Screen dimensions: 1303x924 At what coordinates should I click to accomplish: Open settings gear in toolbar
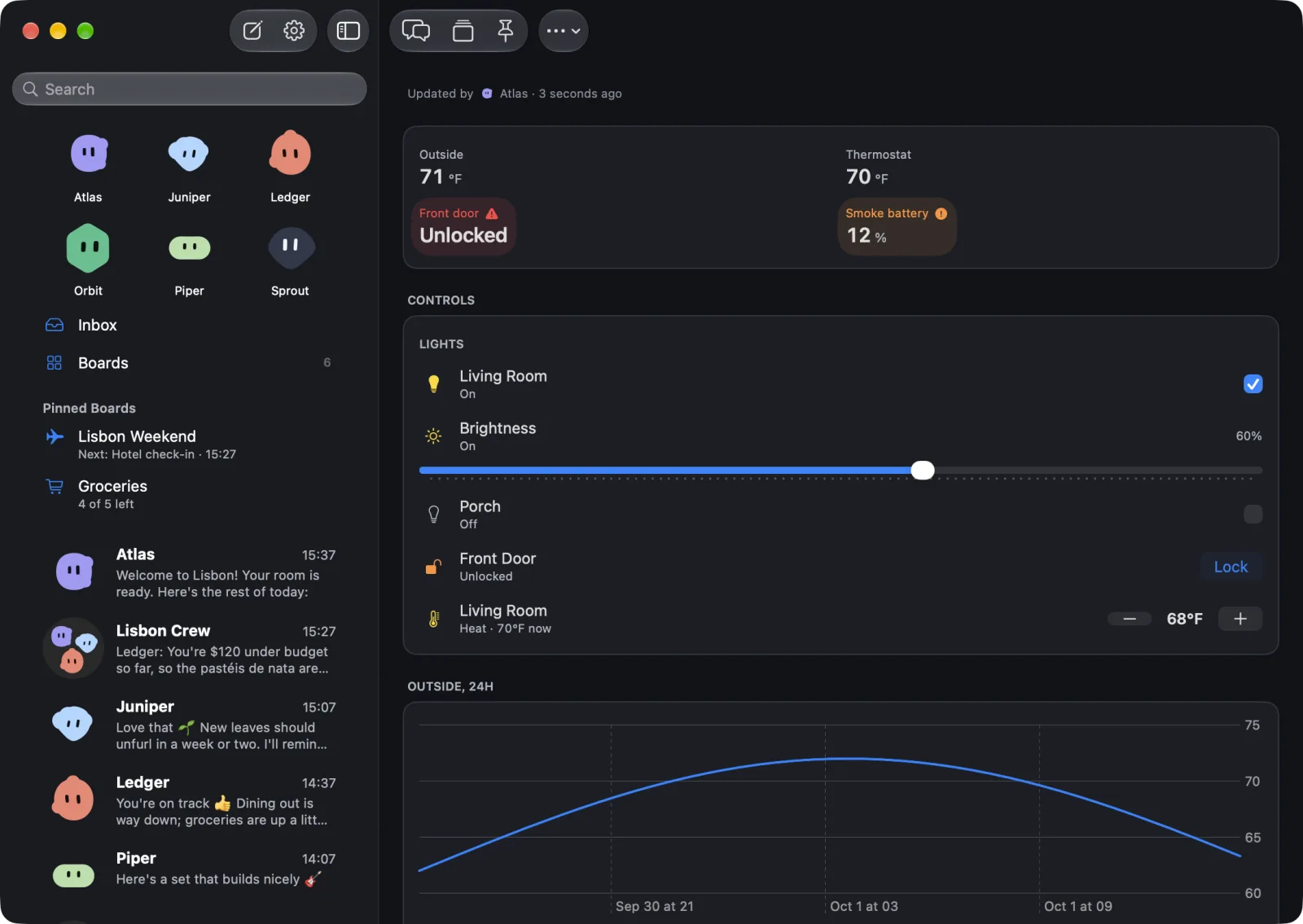click(x=294, y=31)
